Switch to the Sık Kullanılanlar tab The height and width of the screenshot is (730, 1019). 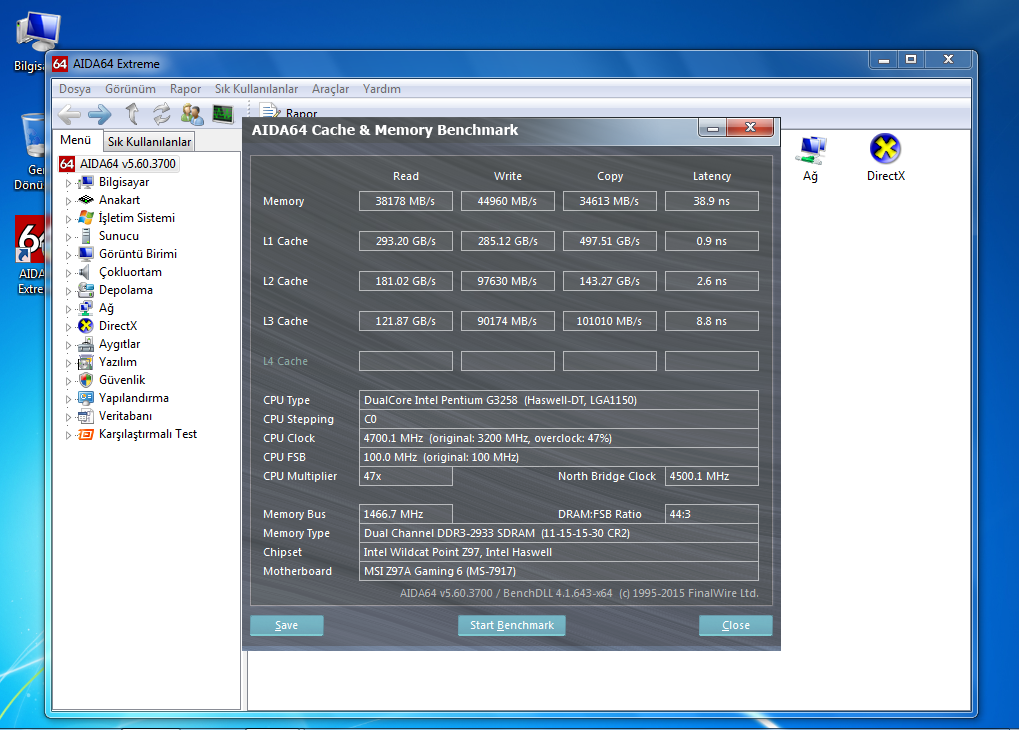pyautogui.click(x=149, y=142)
